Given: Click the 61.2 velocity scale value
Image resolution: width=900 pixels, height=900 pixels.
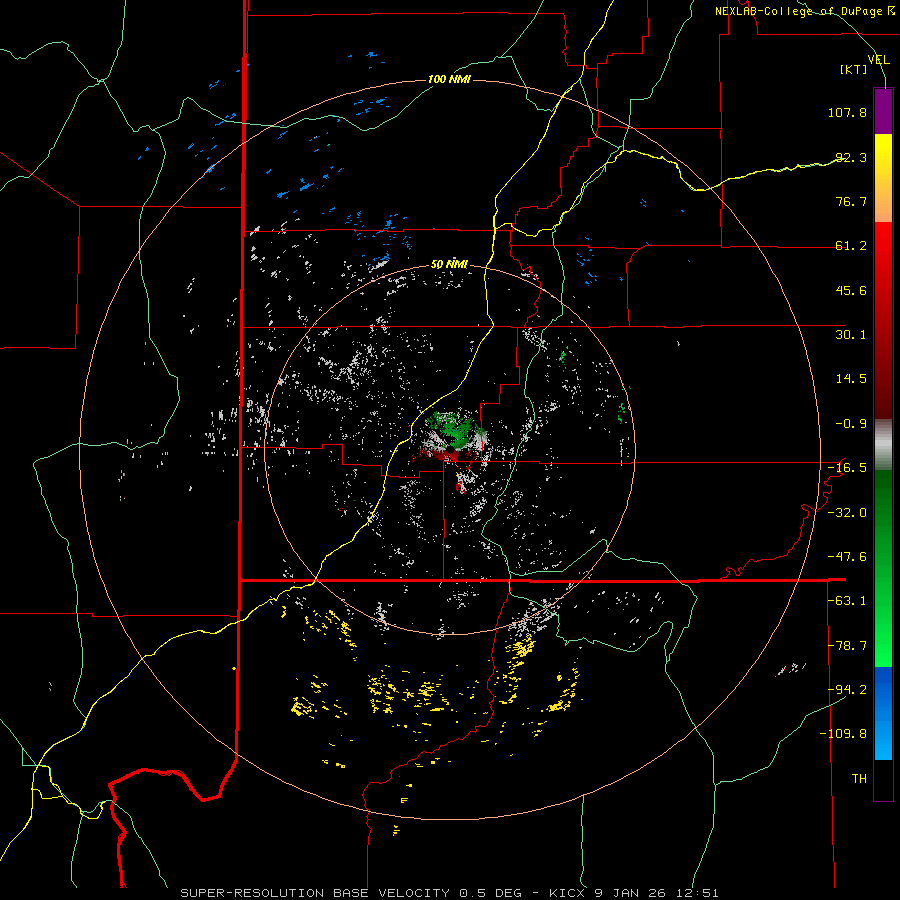Looking at the screenshot, I should (851, 246).
